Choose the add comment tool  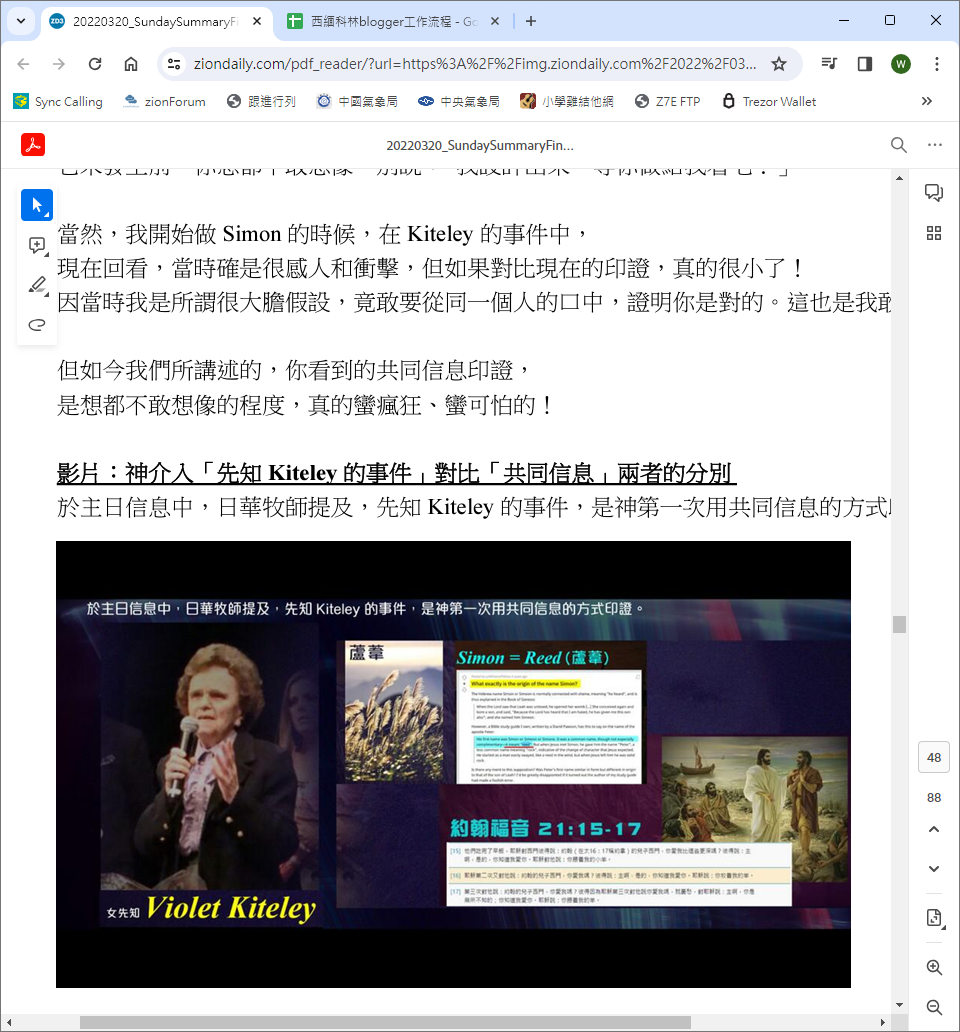(37, 245)
